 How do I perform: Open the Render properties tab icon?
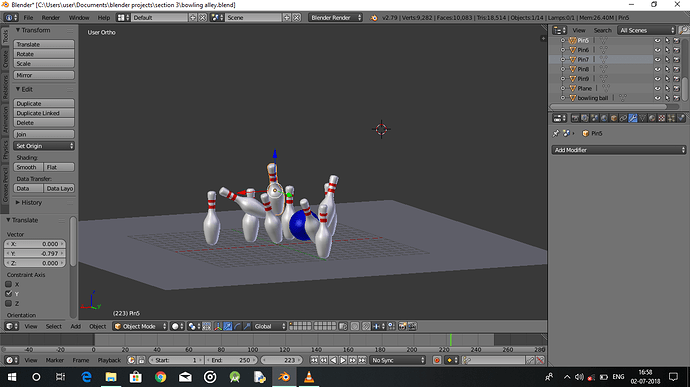pyautogui.click(x=575, y=118)
